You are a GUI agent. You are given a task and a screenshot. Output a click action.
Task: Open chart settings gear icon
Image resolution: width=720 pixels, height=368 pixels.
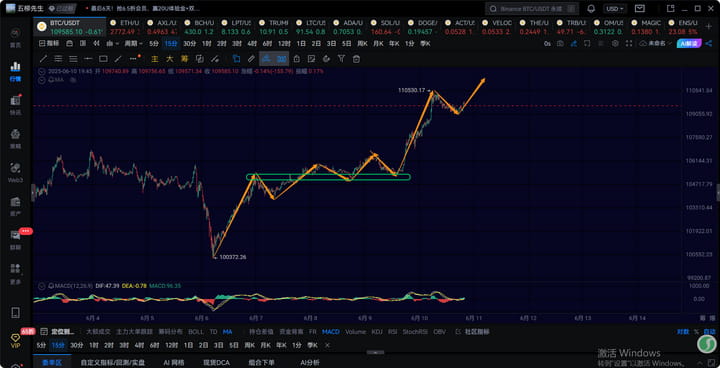click(x=615, y=43)
